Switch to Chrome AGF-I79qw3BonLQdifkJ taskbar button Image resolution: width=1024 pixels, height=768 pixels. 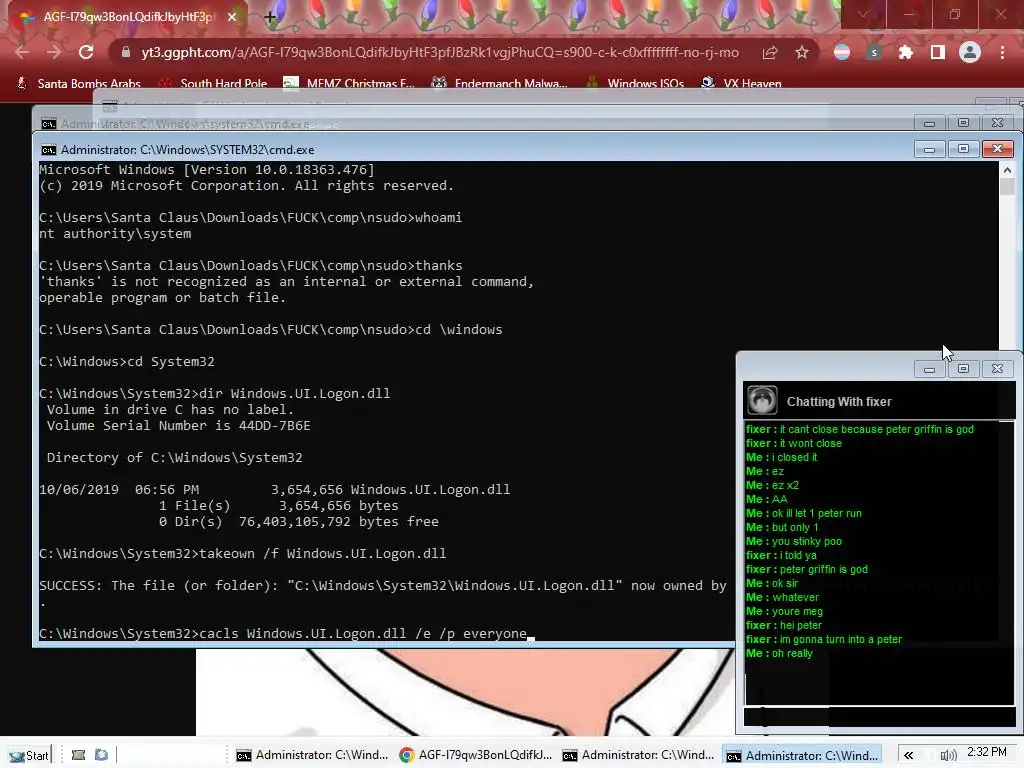[x=475, y=755]
